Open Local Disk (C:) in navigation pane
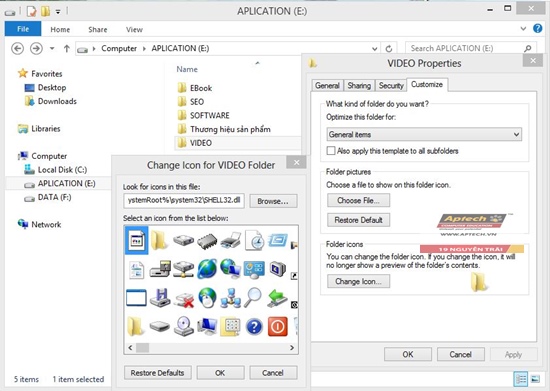 pyautogui.click(x=55, y=170)
